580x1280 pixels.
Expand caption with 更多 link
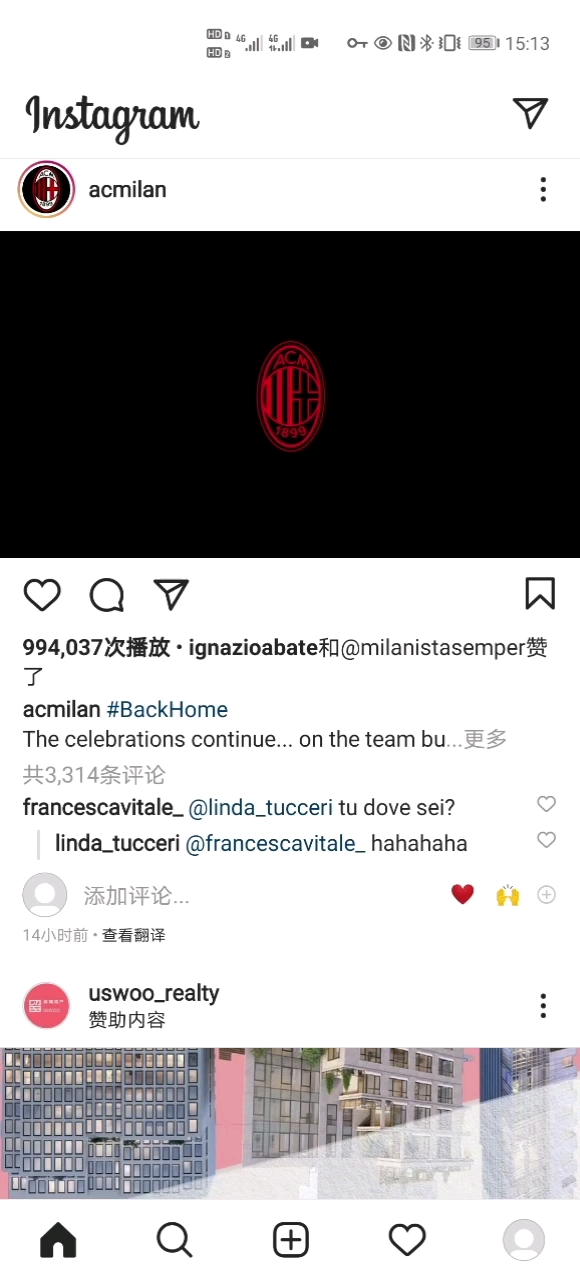click(x=485, y=739)
